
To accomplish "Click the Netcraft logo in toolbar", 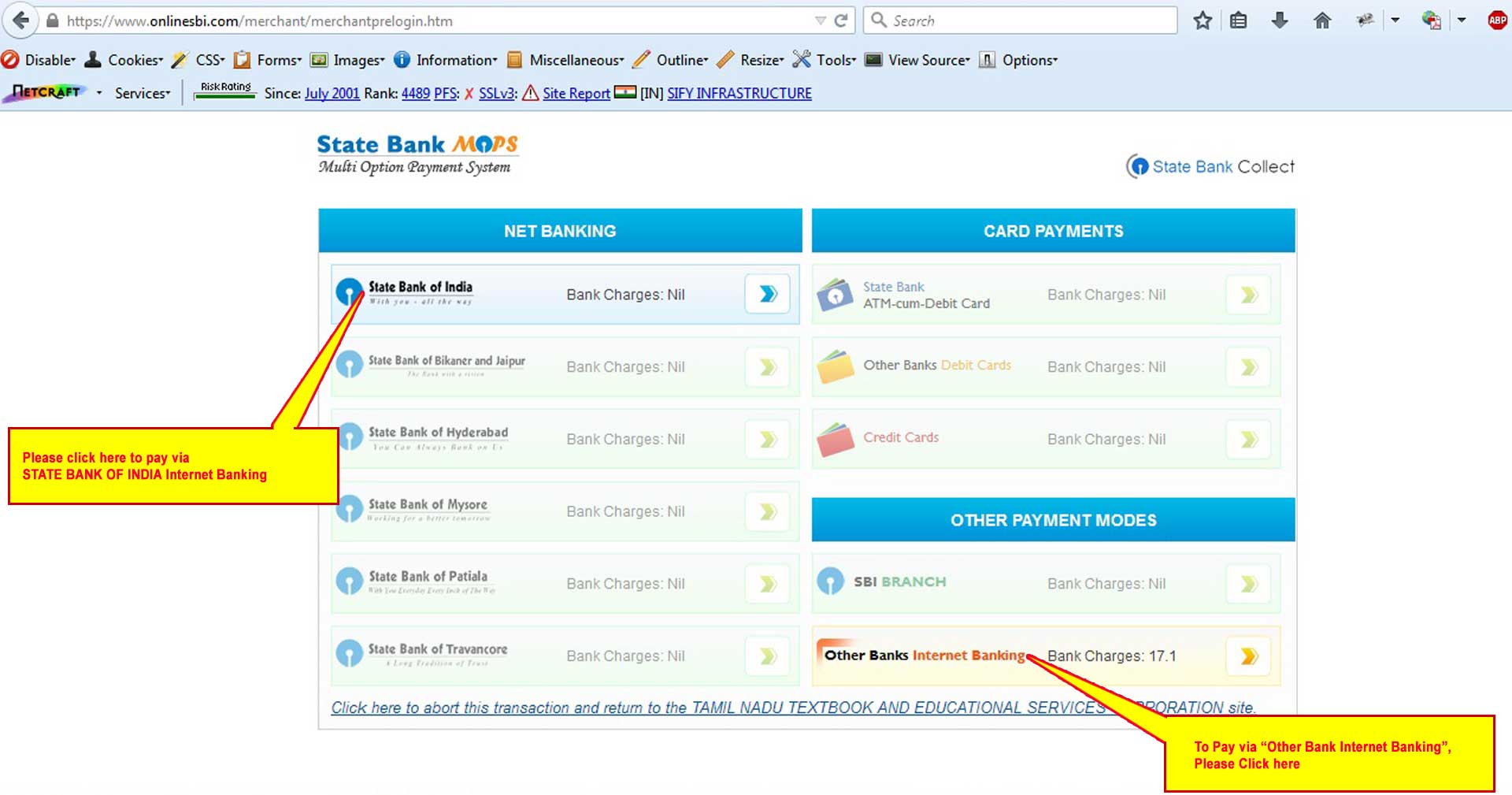I will (x=45, y=92).
